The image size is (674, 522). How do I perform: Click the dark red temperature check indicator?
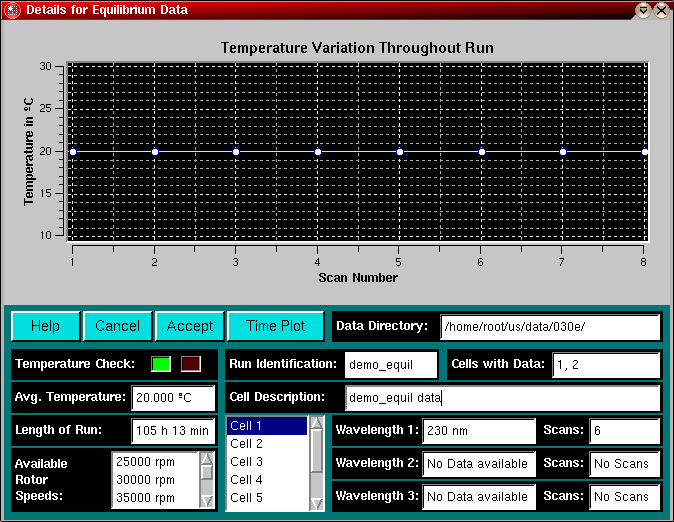pos(191,364)
